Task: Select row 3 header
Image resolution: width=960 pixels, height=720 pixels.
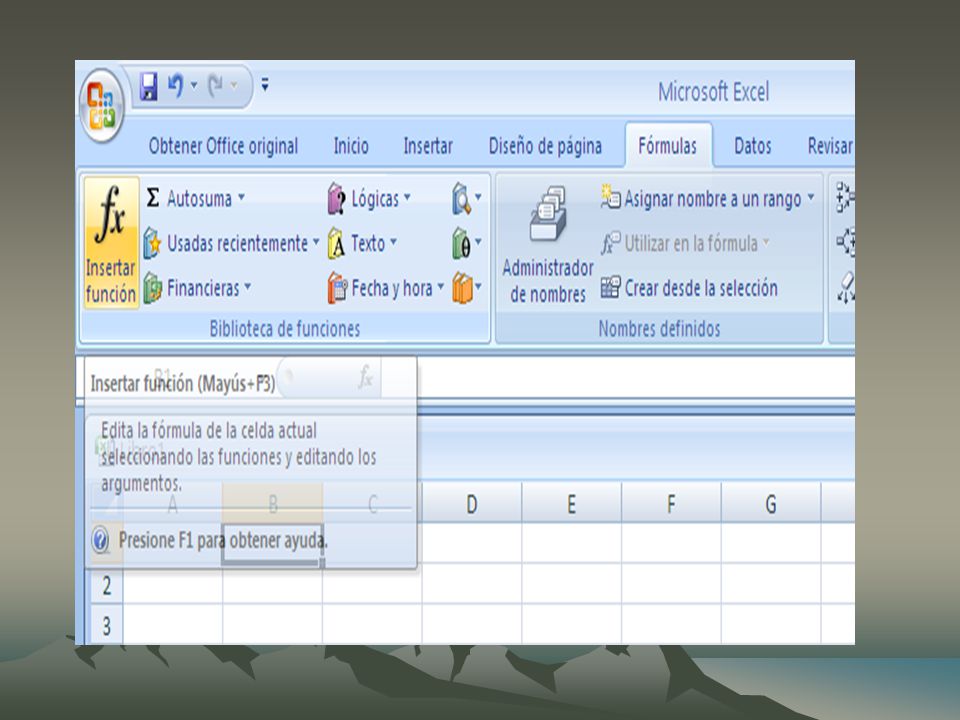Action: pyautogui.click(x=107, y=625)
